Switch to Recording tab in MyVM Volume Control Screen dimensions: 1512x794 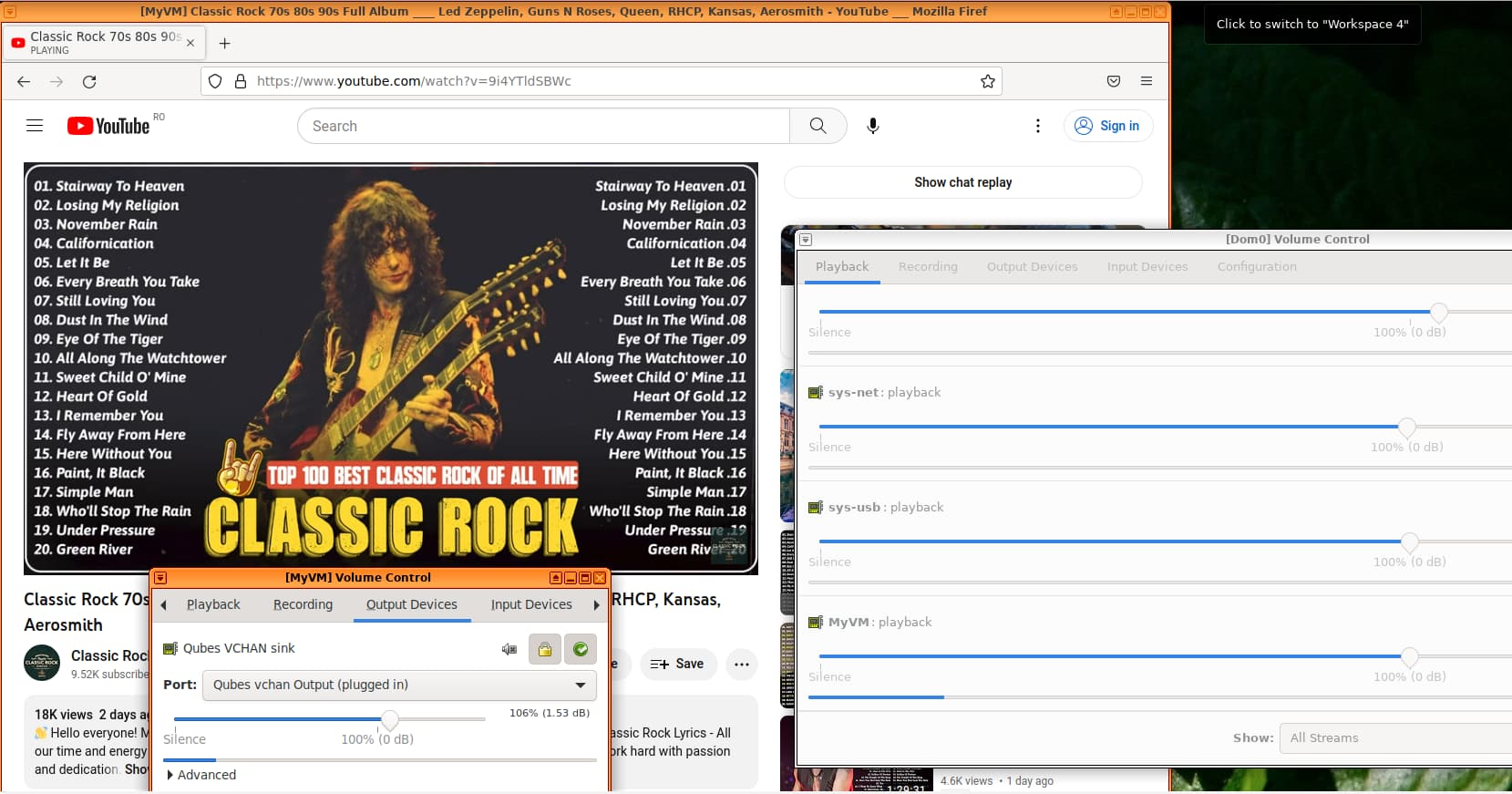pyautogui.click(x=303, y=604)
